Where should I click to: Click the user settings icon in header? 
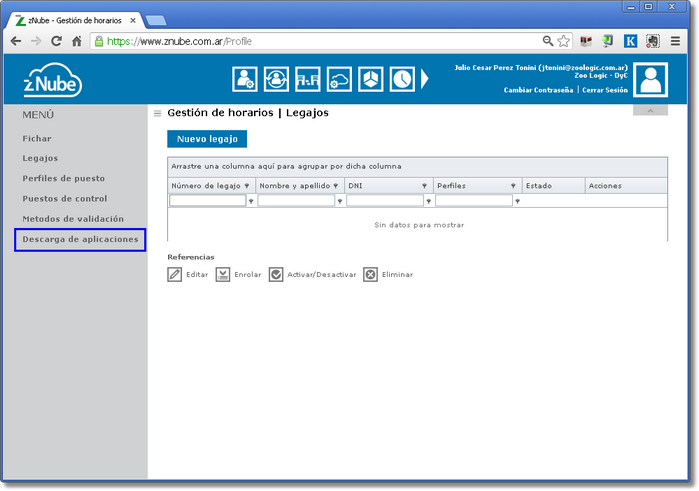pyautogui.click(x=244, y=79)
